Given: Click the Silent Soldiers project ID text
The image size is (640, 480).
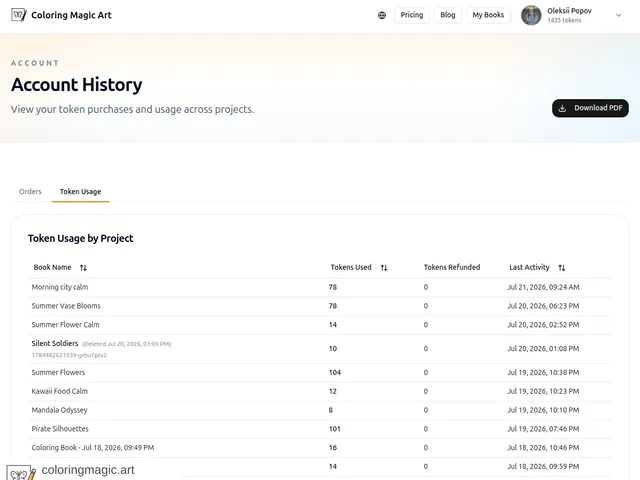Looking at the screenshot, I should pyautogui.click(x=69, y=355).
